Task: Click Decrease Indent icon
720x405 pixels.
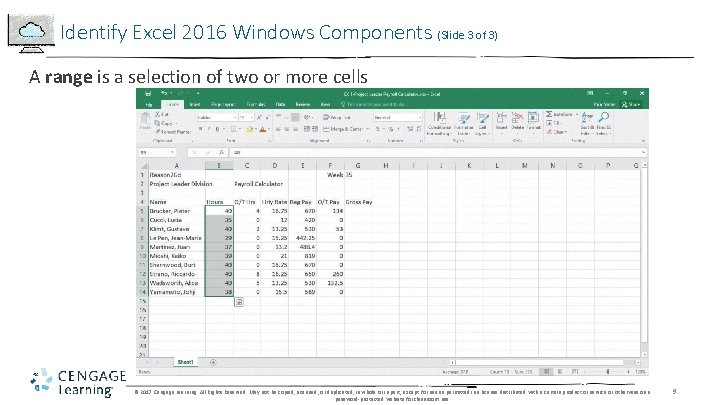Action: (307, 129)
